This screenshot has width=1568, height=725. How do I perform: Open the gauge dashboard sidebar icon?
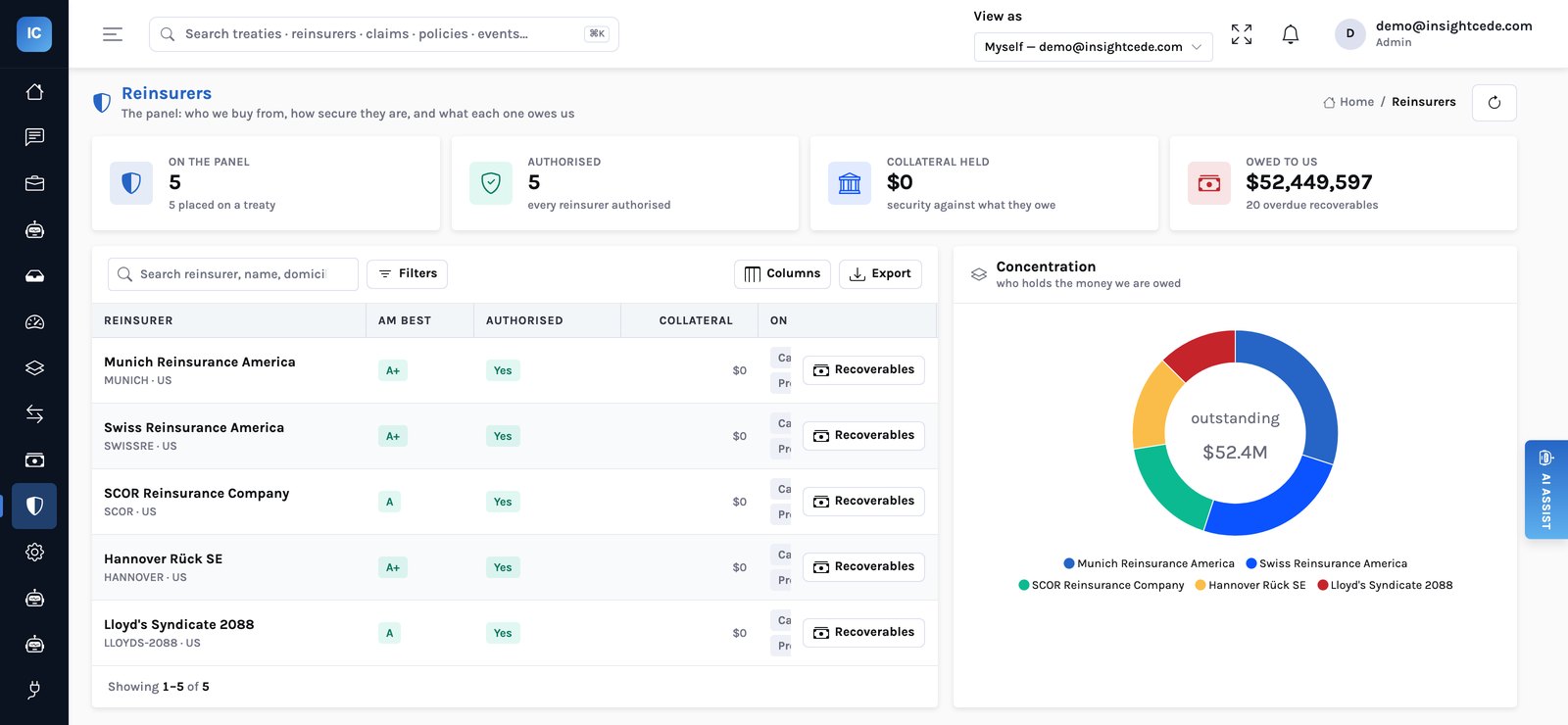34,321
